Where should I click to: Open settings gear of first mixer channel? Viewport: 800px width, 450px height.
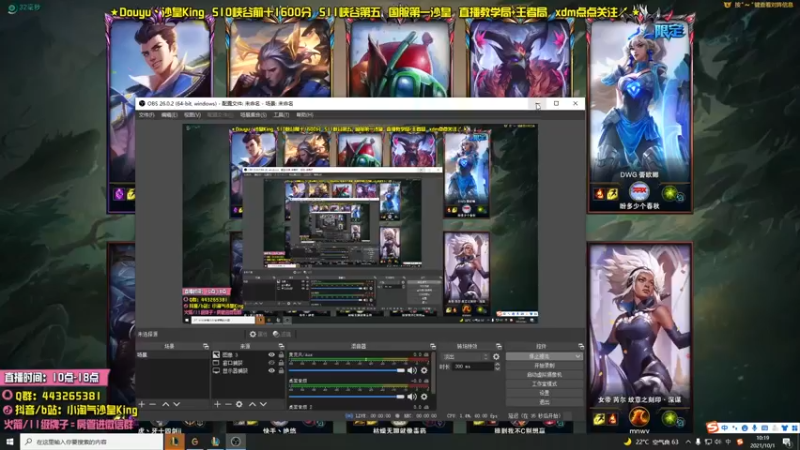[x=424, y=370]
